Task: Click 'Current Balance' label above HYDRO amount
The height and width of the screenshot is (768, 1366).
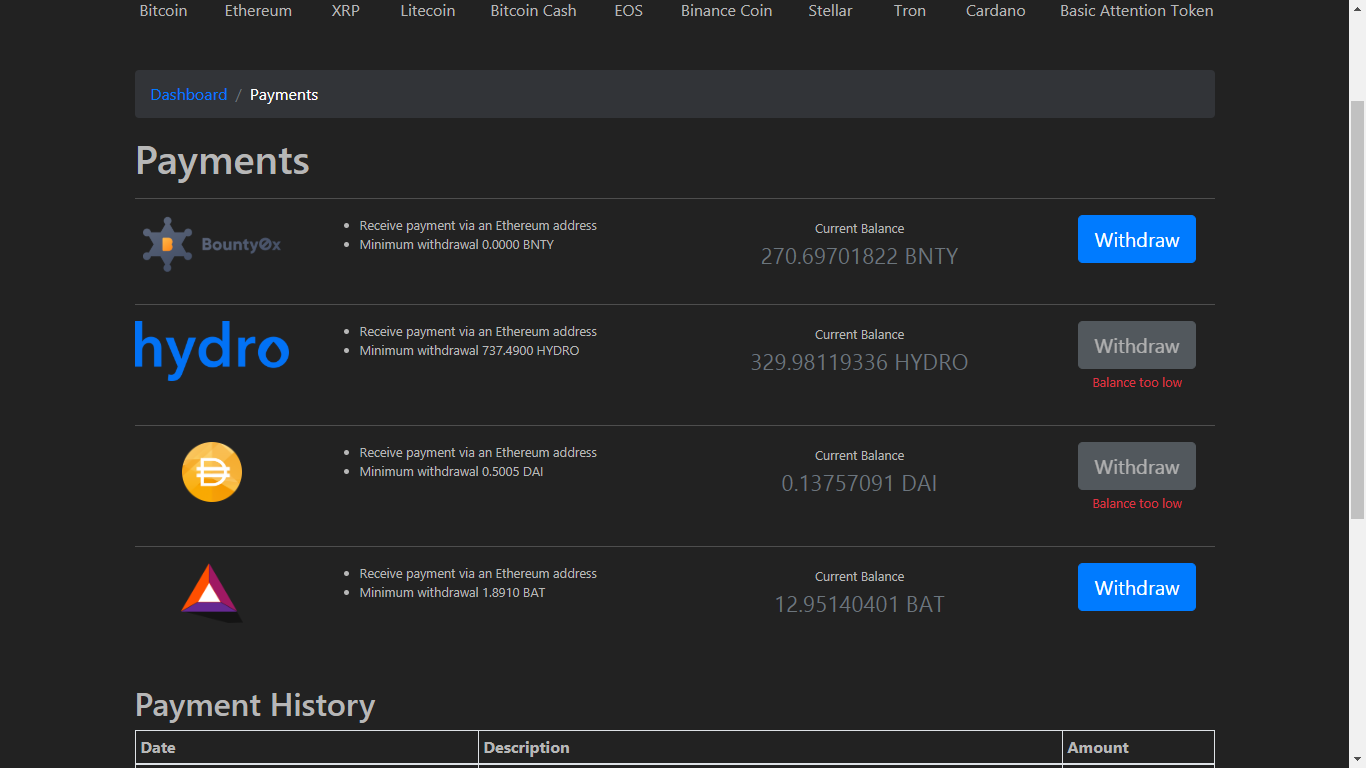Action: [x=860, y=335]
